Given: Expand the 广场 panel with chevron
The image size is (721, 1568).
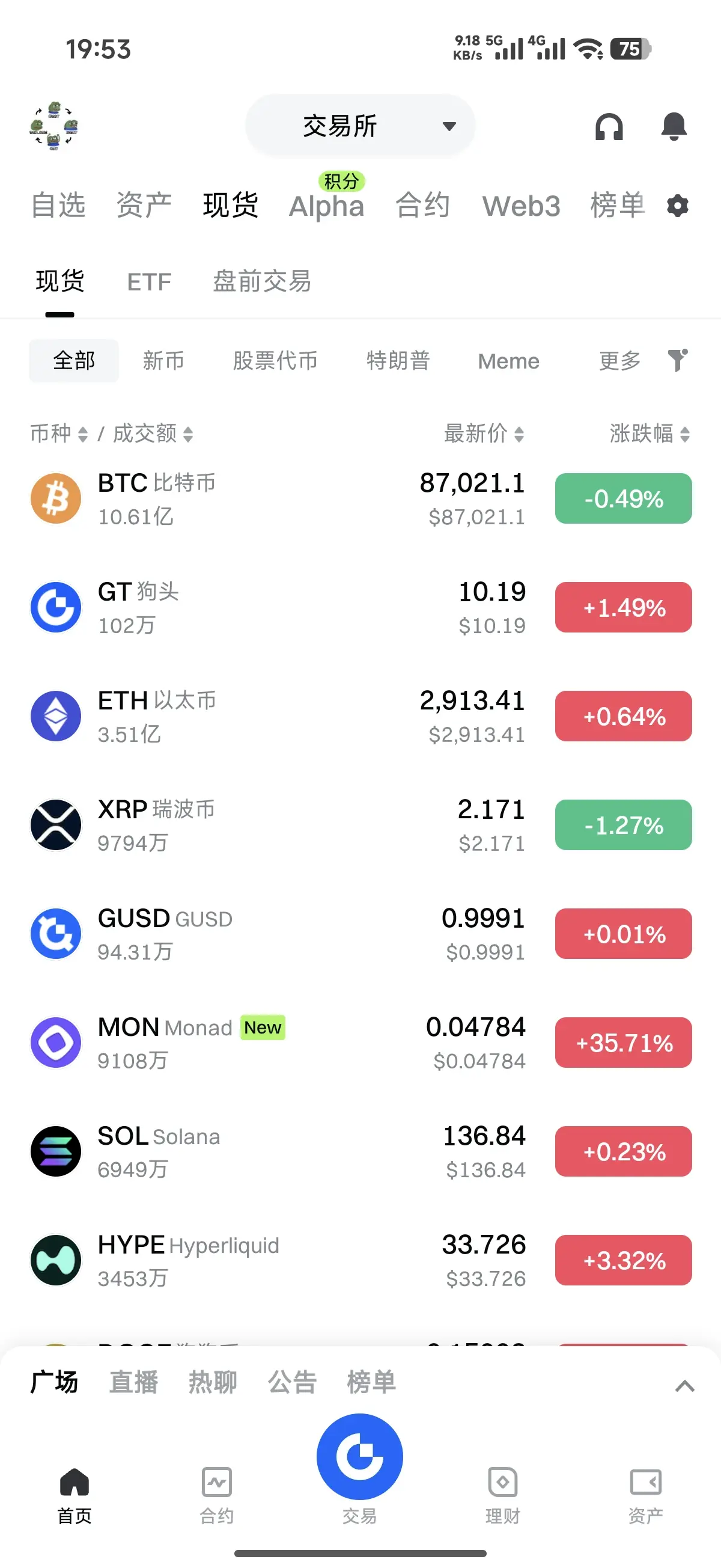Looking at the screenshot, I should [684, 1386].
